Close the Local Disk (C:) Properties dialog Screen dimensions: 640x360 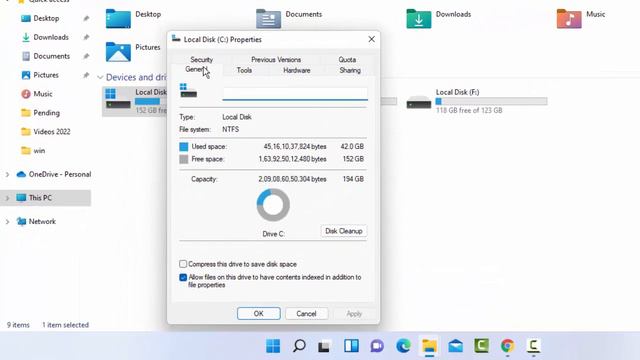[371, 39]
